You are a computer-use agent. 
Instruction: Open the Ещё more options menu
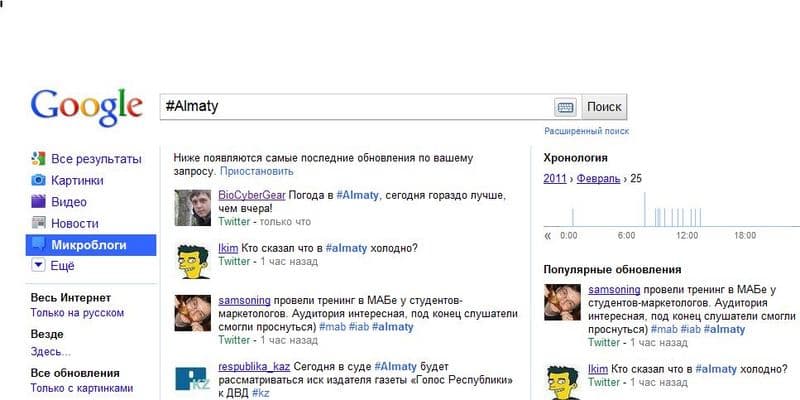[x=63, y=266]
